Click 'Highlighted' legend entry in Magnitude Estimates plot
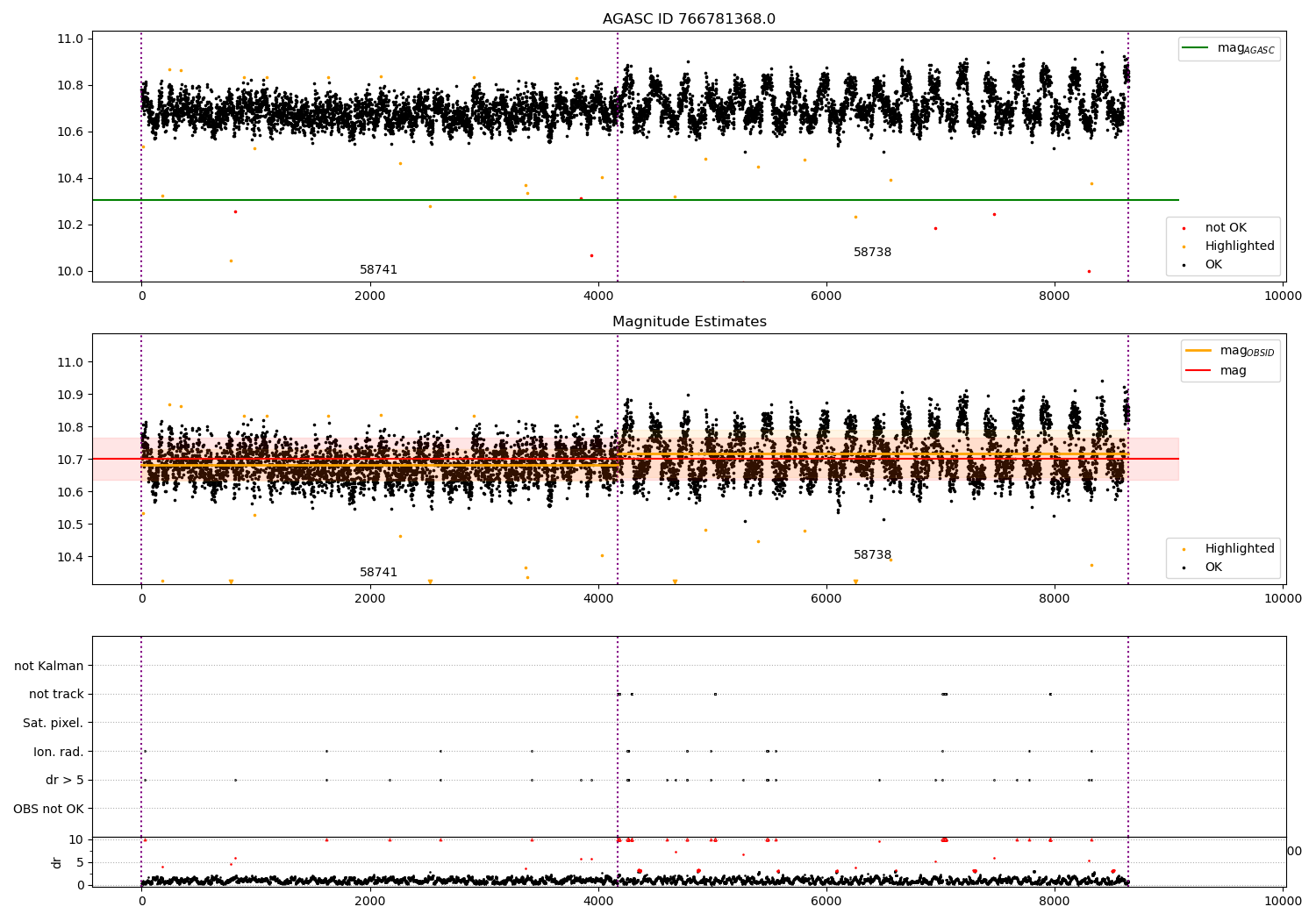The width and height of the screenshot is (1316, 921). coord(1228,549)
